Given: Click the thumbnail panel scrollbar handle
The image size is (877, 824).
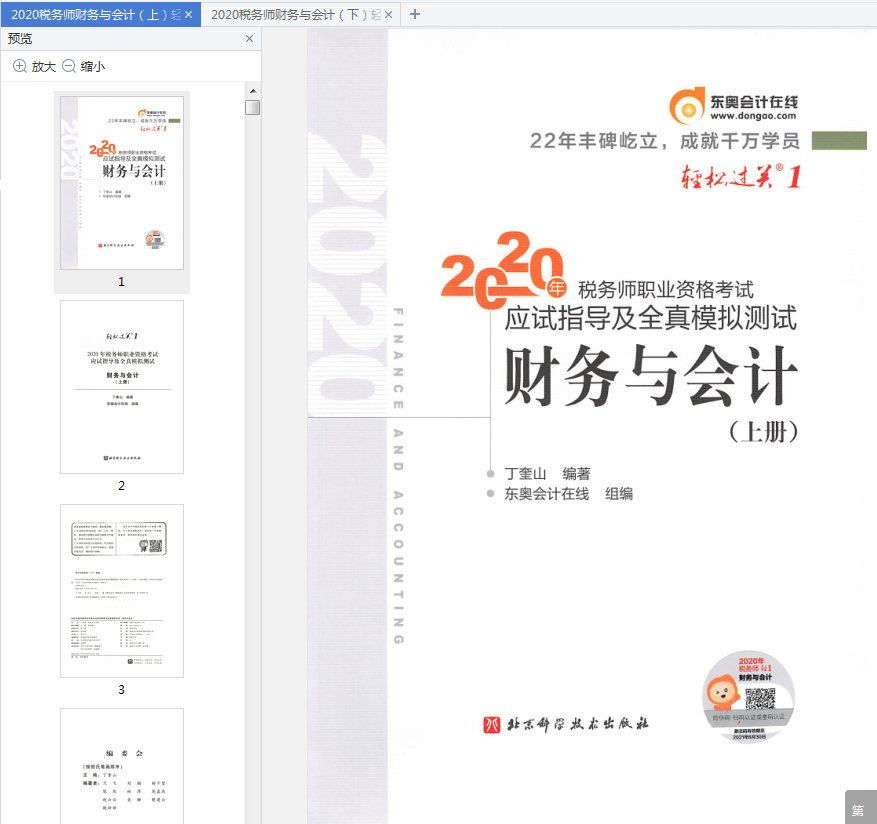Looking at the screenshot, I should tap(253, 107).
